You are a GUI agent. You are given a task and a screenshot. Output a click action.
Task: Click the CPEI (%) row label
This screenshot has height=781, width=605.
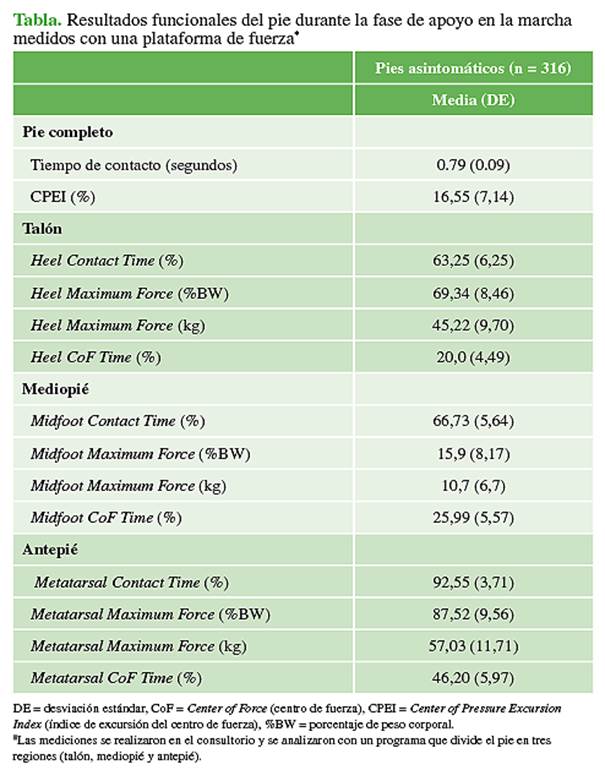[63, 196]
